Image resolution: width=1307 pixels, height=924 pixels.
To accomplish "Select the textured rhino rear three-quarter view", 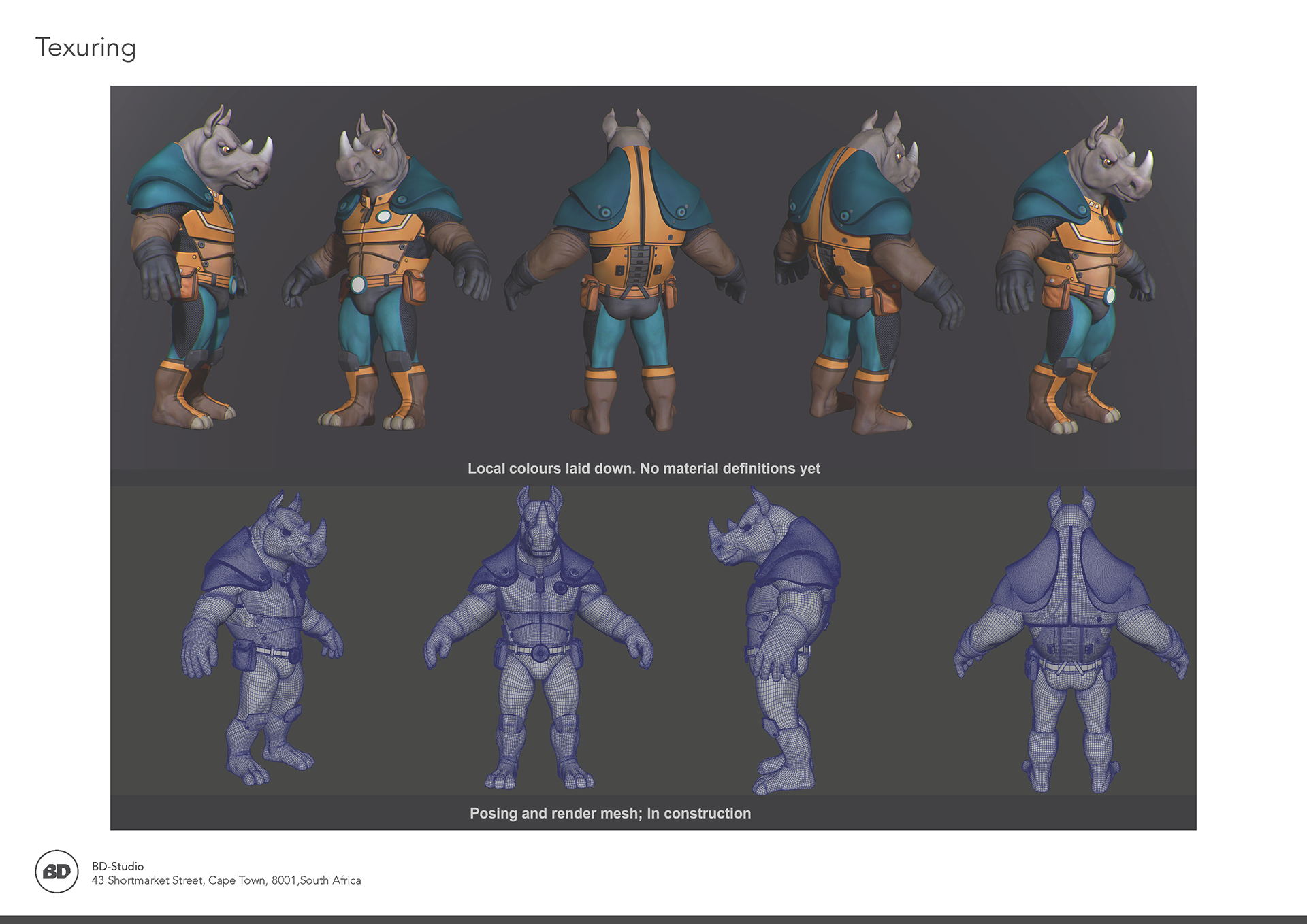I will pyautogui.click(x=869, y=272).
